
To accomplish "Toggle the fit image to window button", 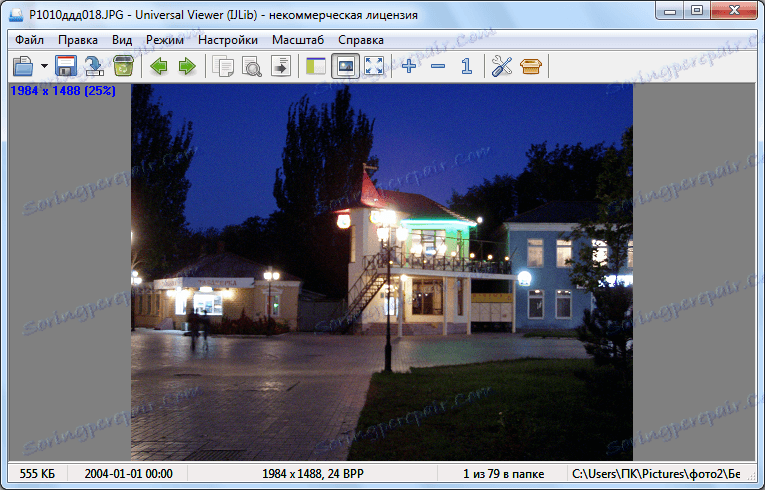I will 345,66.
